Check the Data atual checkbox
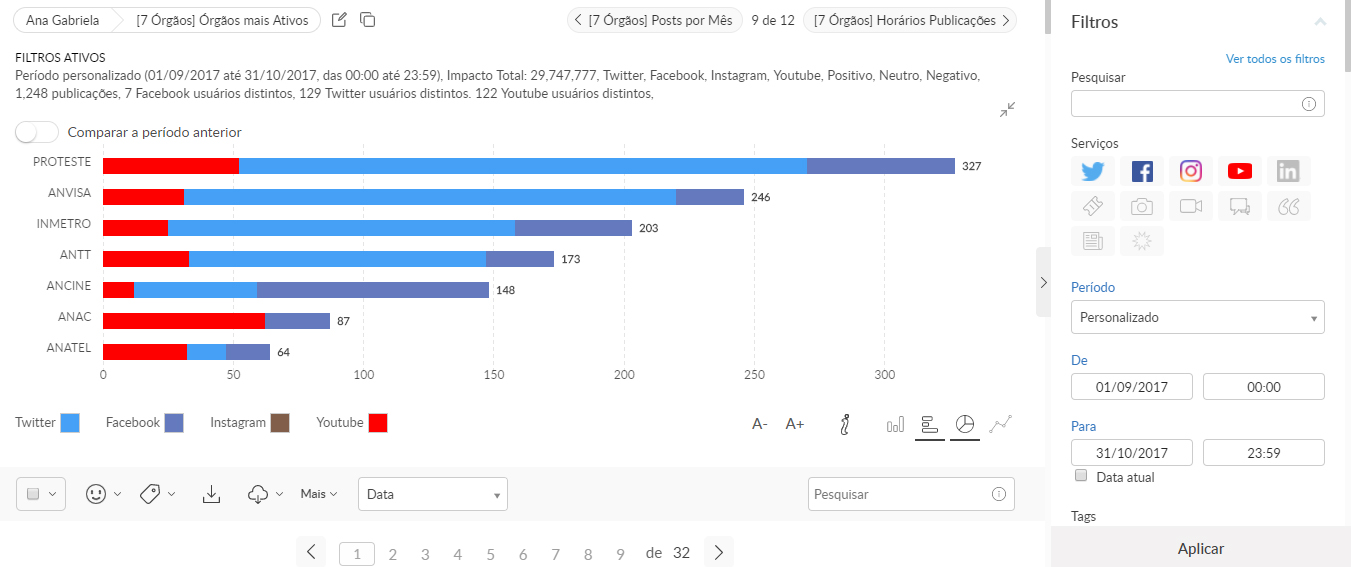Image resolution: width=1351 pixels, height=567 pixels. (1080, 476)
